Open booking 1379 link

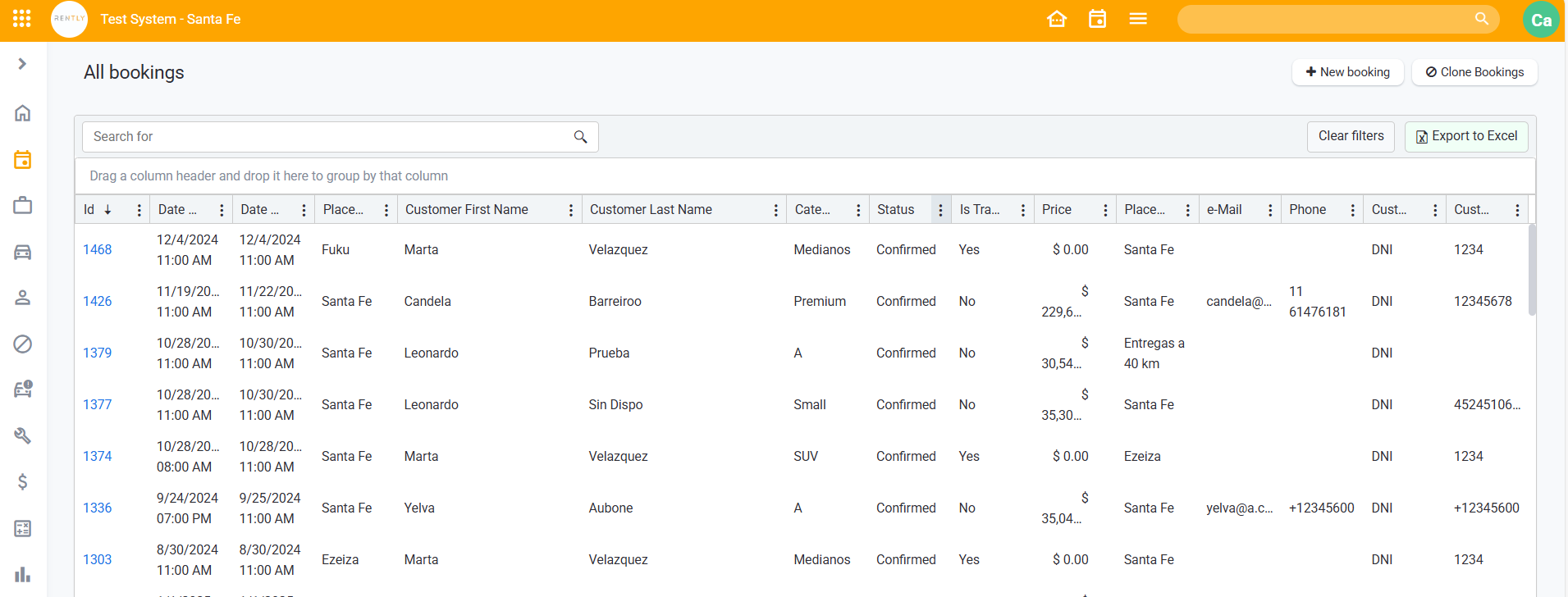[97, 353]
